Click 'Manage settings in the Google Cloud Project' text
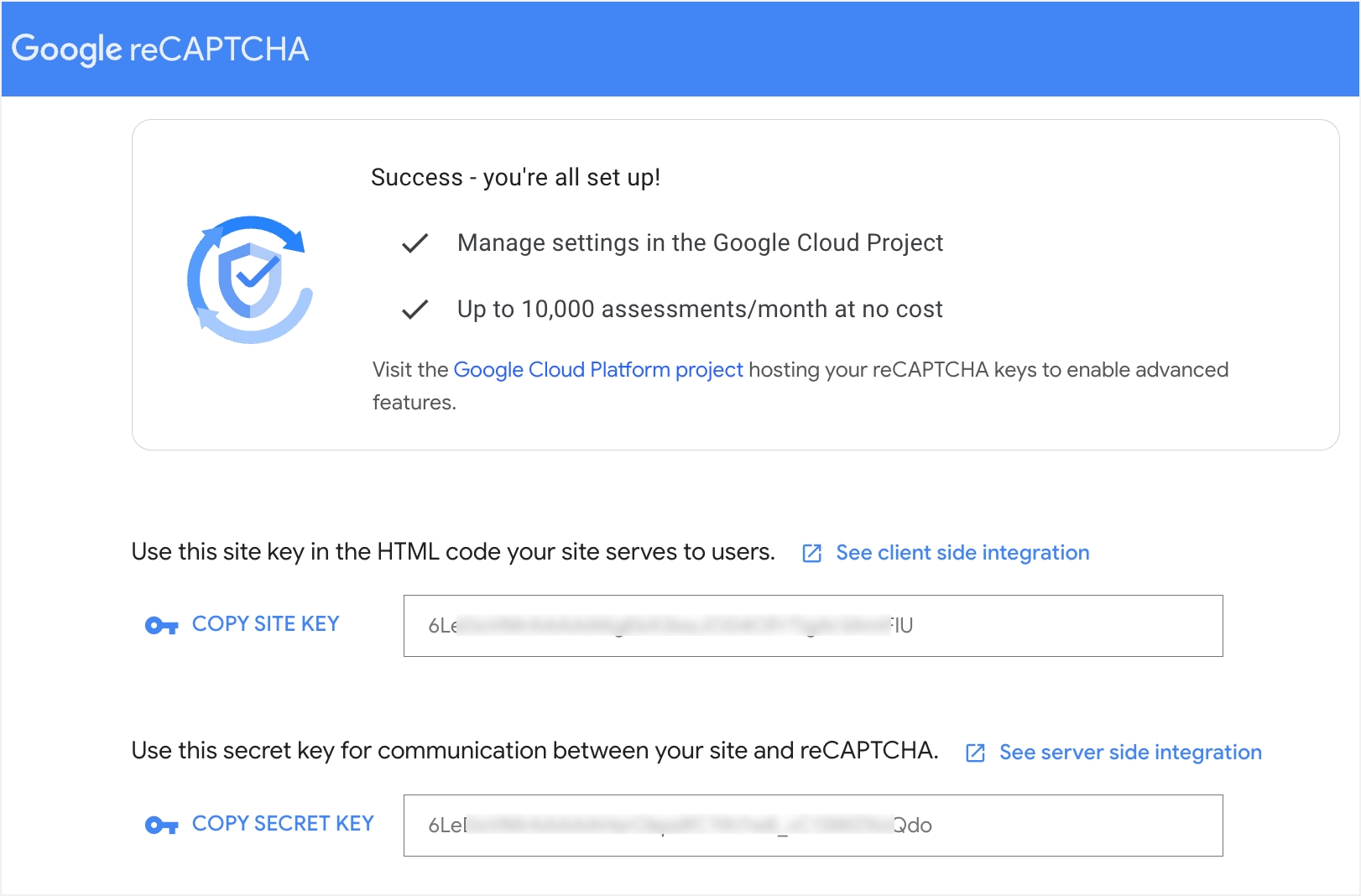The width and height of the screenshot is (1361, 896). (700, 243)
